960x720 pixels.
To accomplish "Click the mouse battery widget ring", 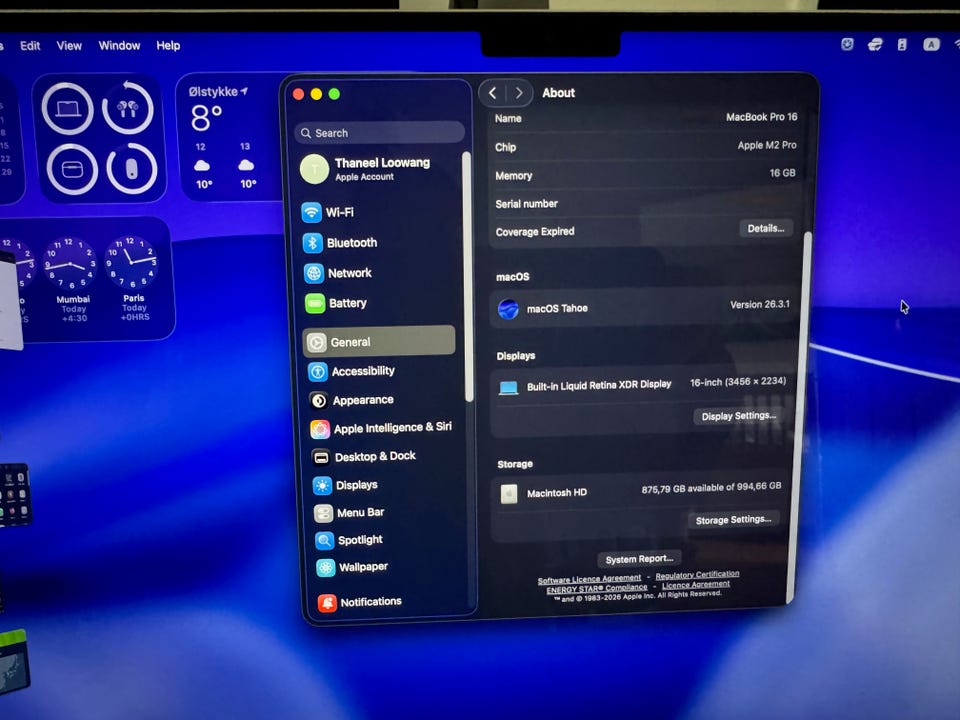I will 132,169.
